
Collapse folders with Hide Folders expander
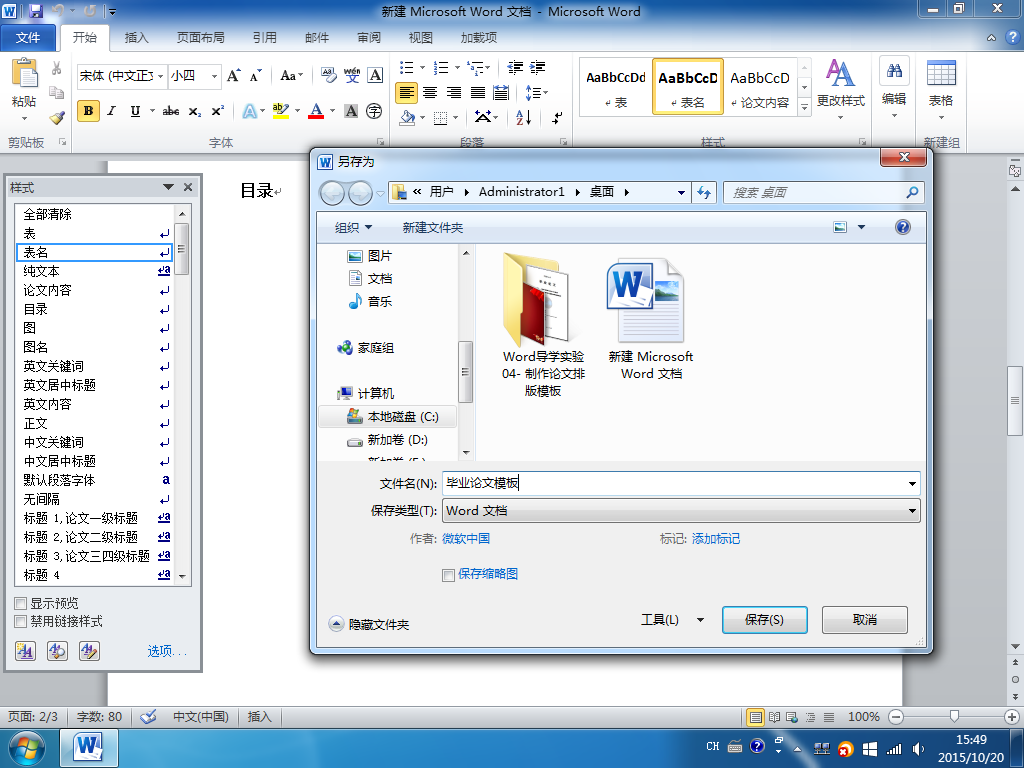[x=336, y=624]
